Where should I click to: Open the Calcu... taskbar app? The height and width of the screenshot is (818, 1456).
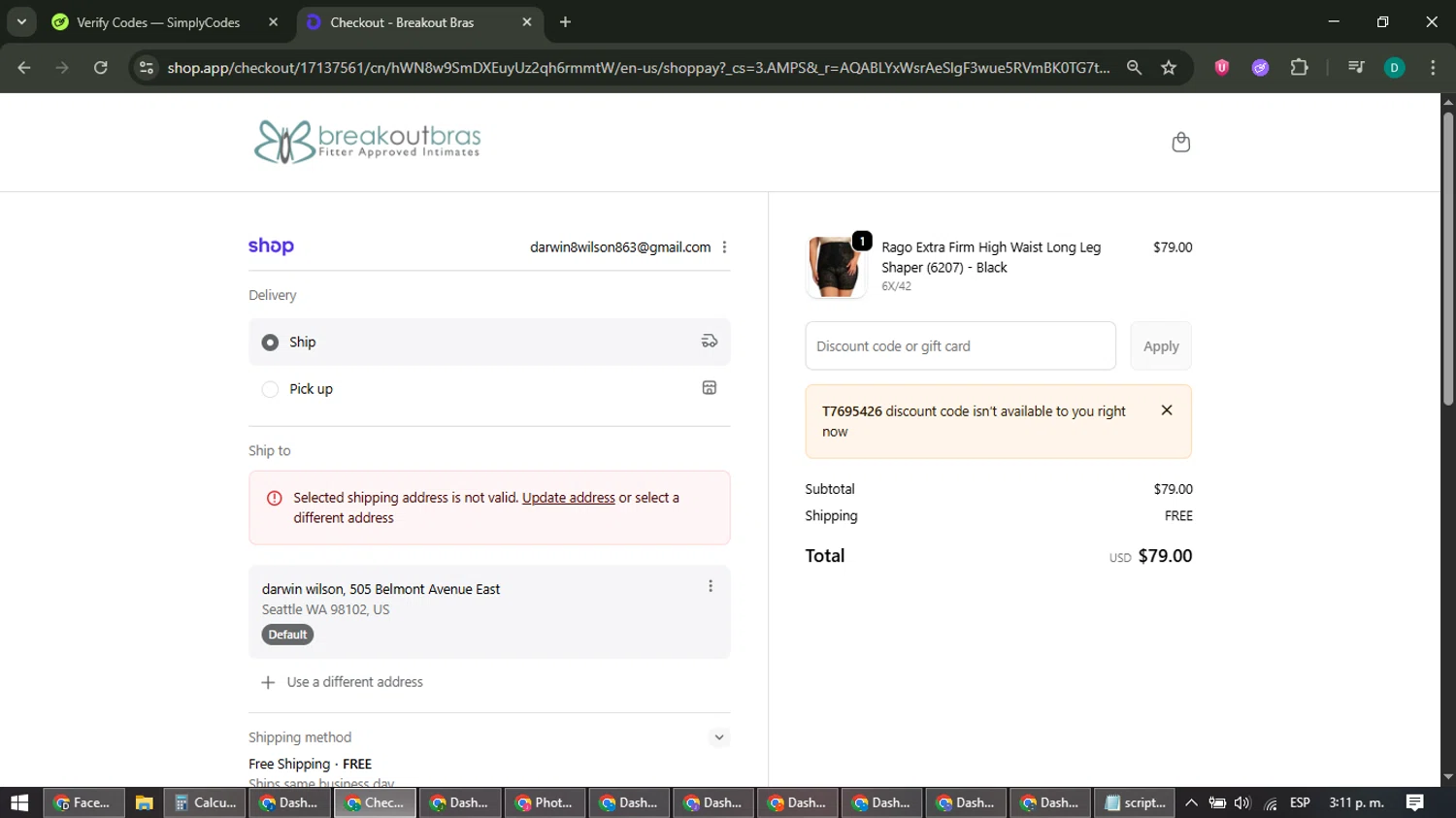click(x=206, y=802)
